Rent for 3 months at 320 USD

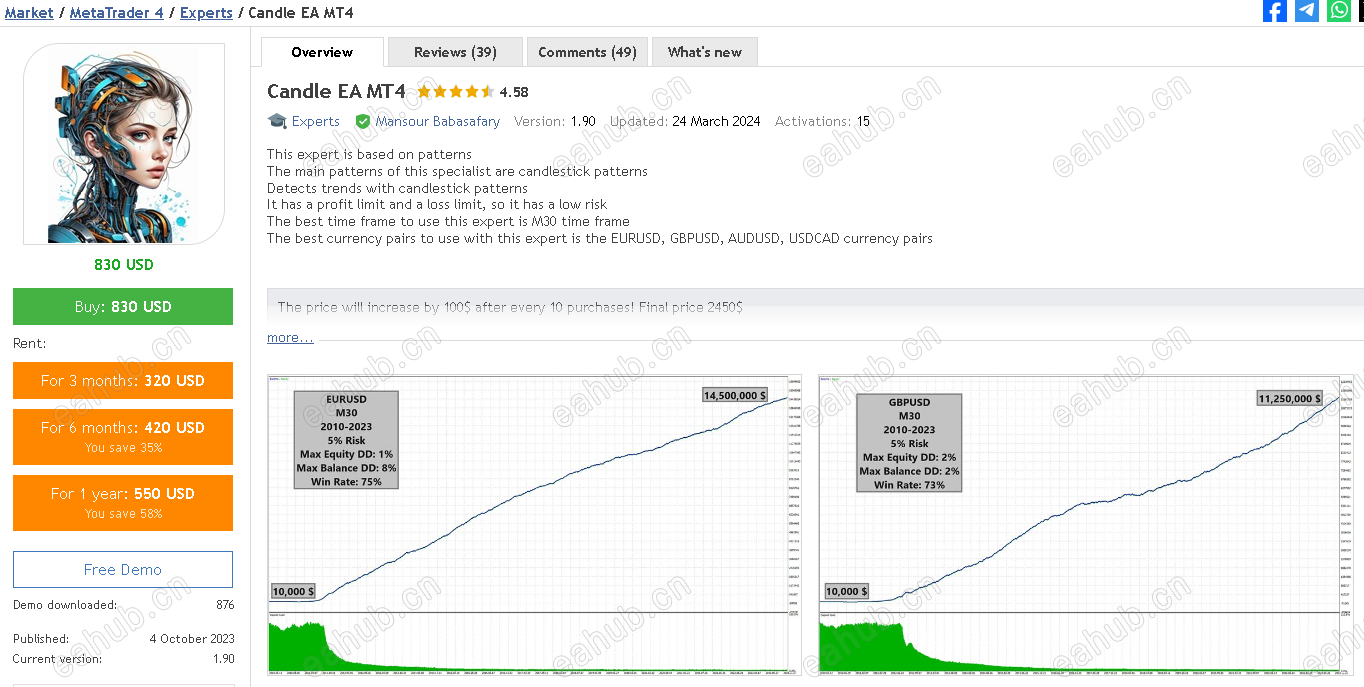(x=123, y=380)
